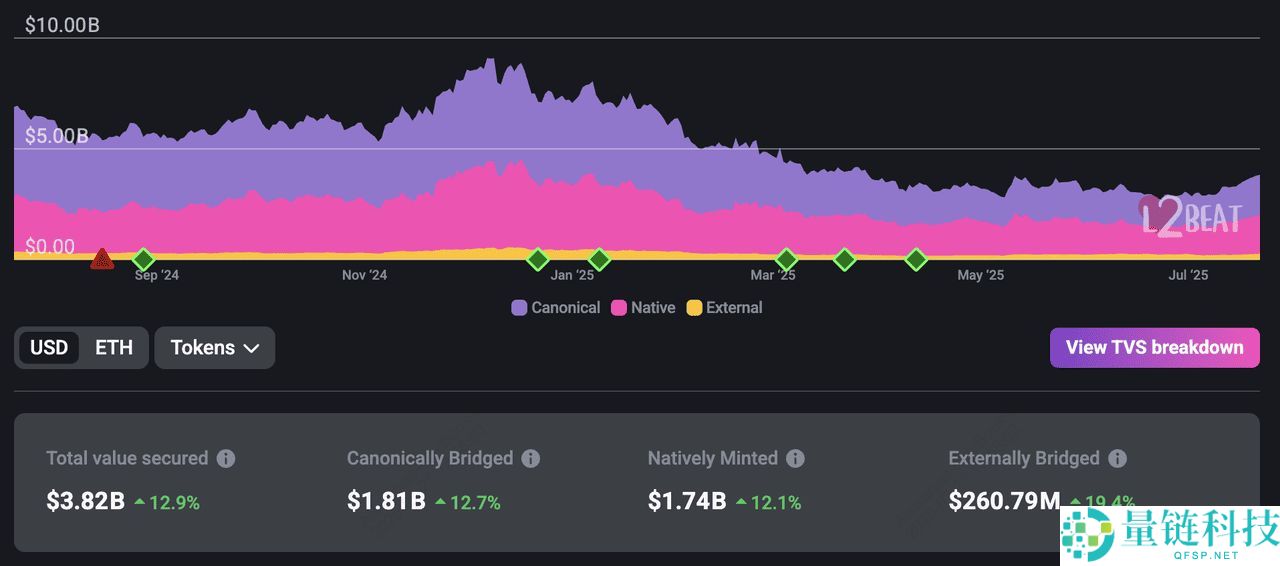1280x566 pixels.
Task: Click the L2BEAT watermark logo on the chart
Action: pyautogui.click(x=1190, y=217)
